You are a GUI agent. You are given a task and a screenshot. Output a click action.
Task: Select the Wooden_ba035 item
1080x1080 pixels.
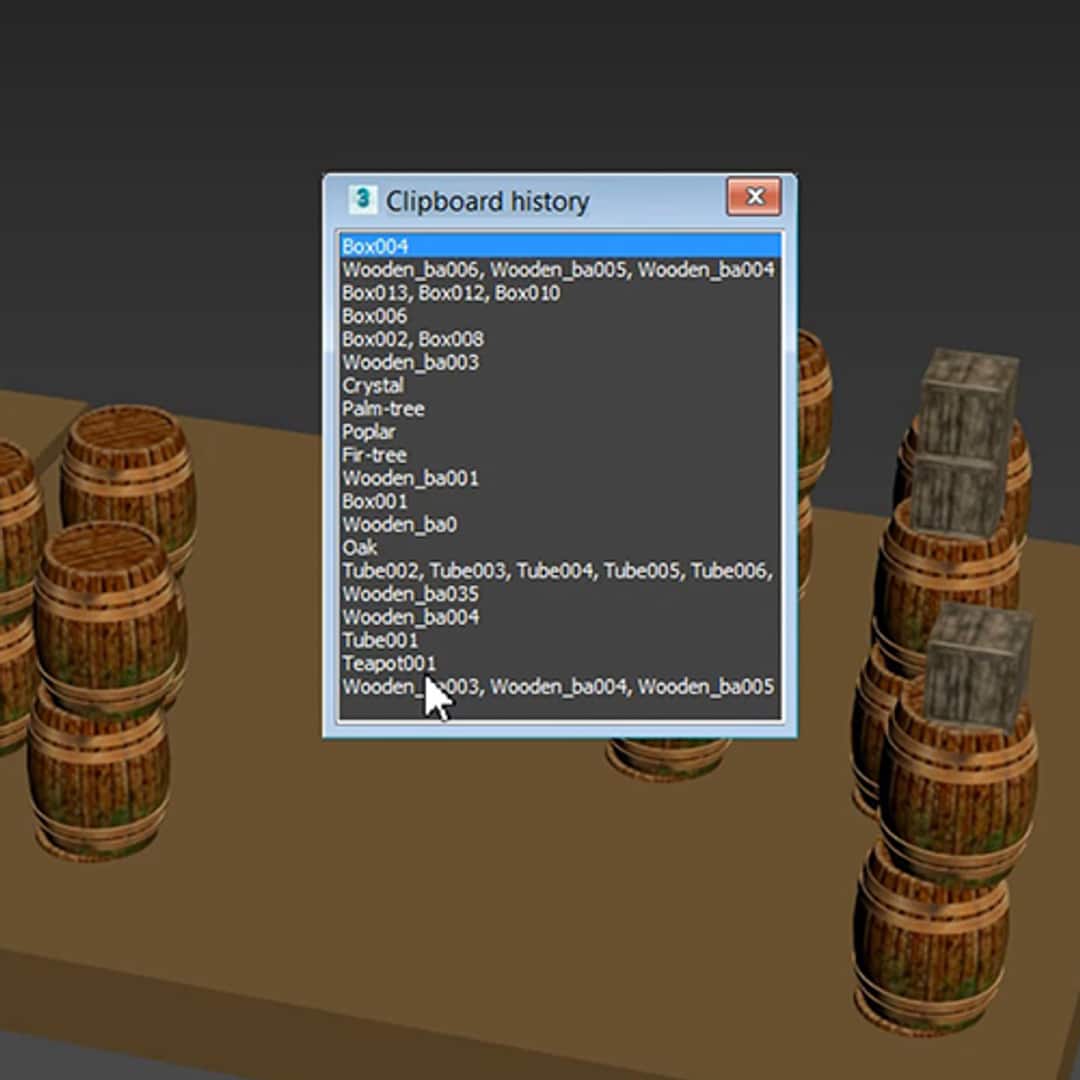560,594
